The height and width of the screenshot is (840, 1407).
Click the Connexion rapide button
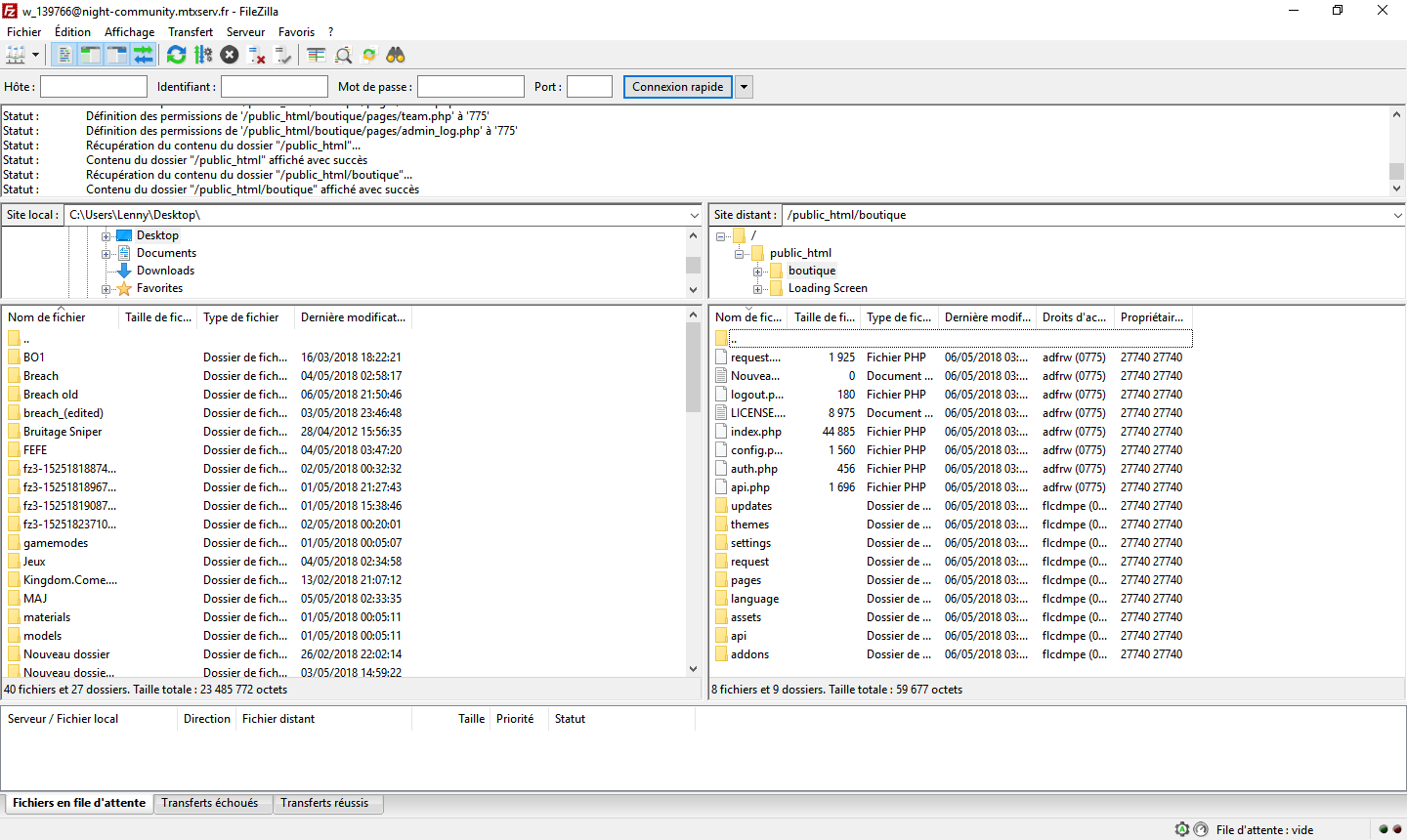[x=677, y=87]
